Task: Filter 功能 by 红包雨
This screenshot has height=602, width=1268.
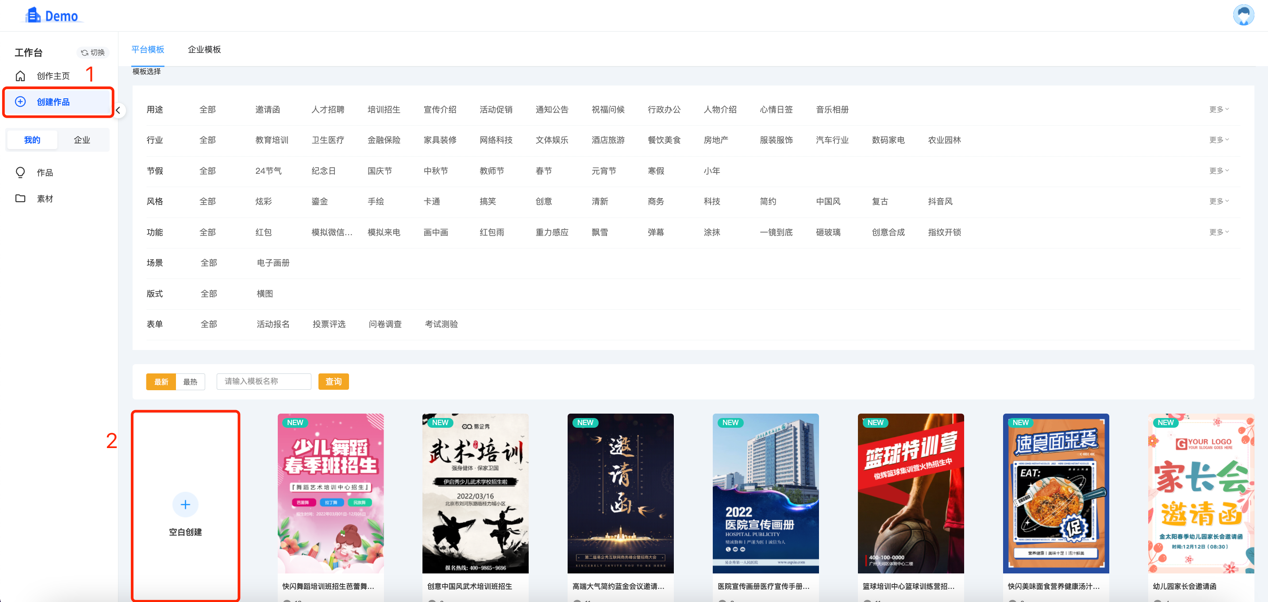Action: (x=492, y=232)
